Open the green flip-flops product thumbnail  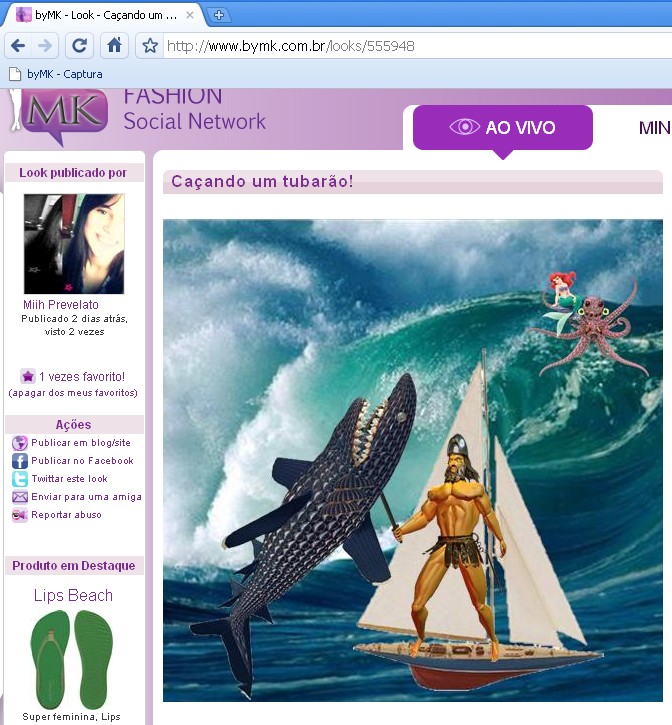click(72, 658)
